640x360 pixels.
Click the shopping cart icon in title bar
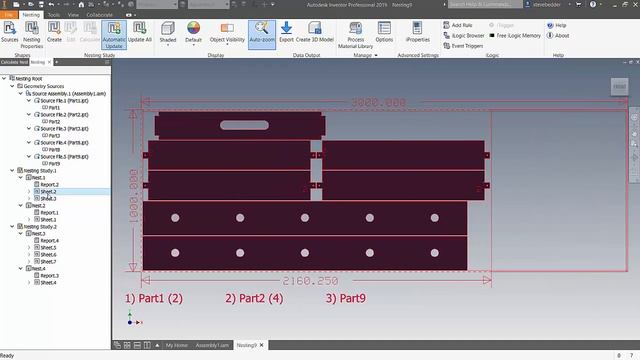coord(578,4)
